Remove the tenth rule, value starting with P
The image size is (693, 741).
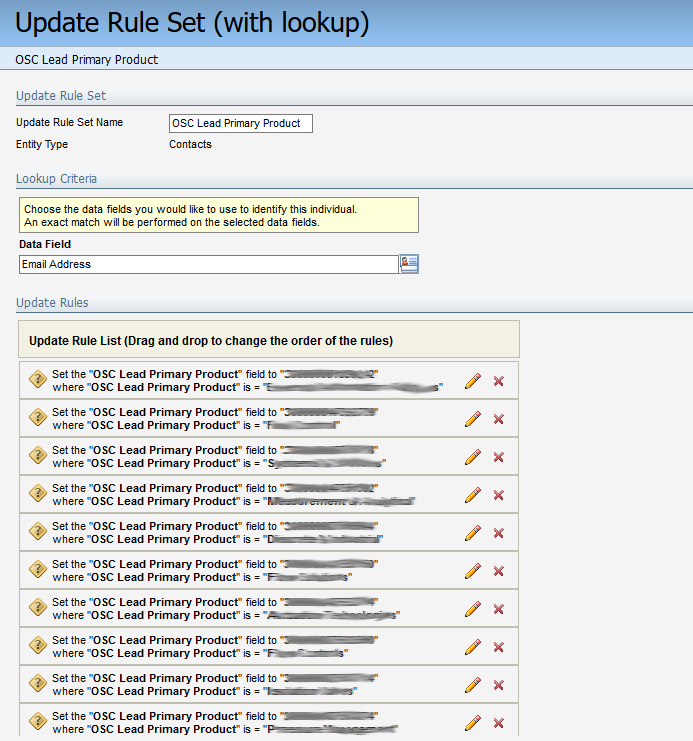tap(498, 724)
